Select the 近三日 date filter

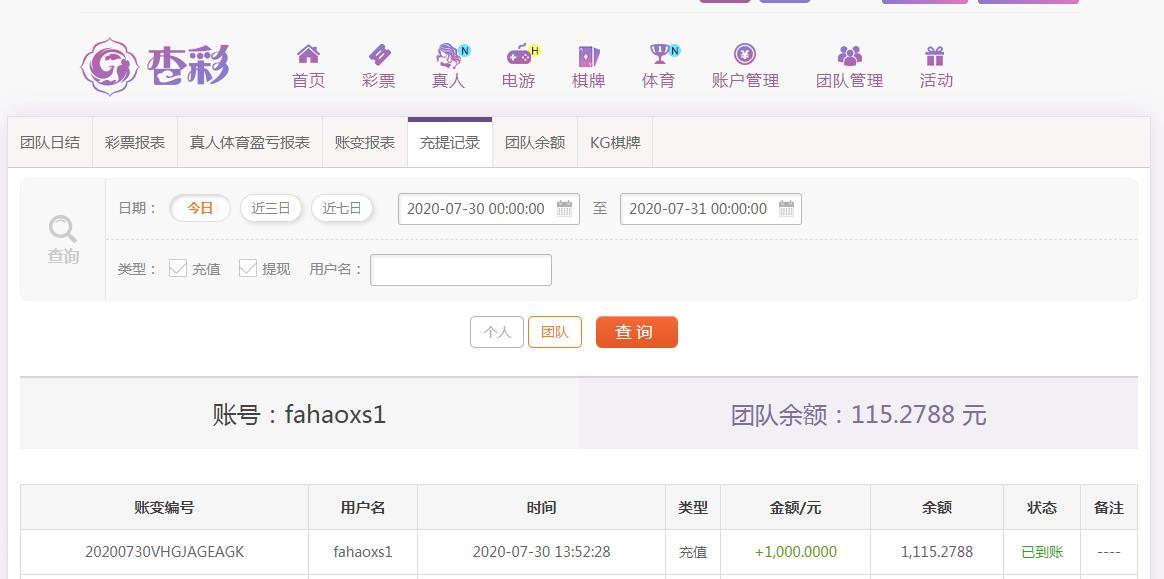point(270,209)
